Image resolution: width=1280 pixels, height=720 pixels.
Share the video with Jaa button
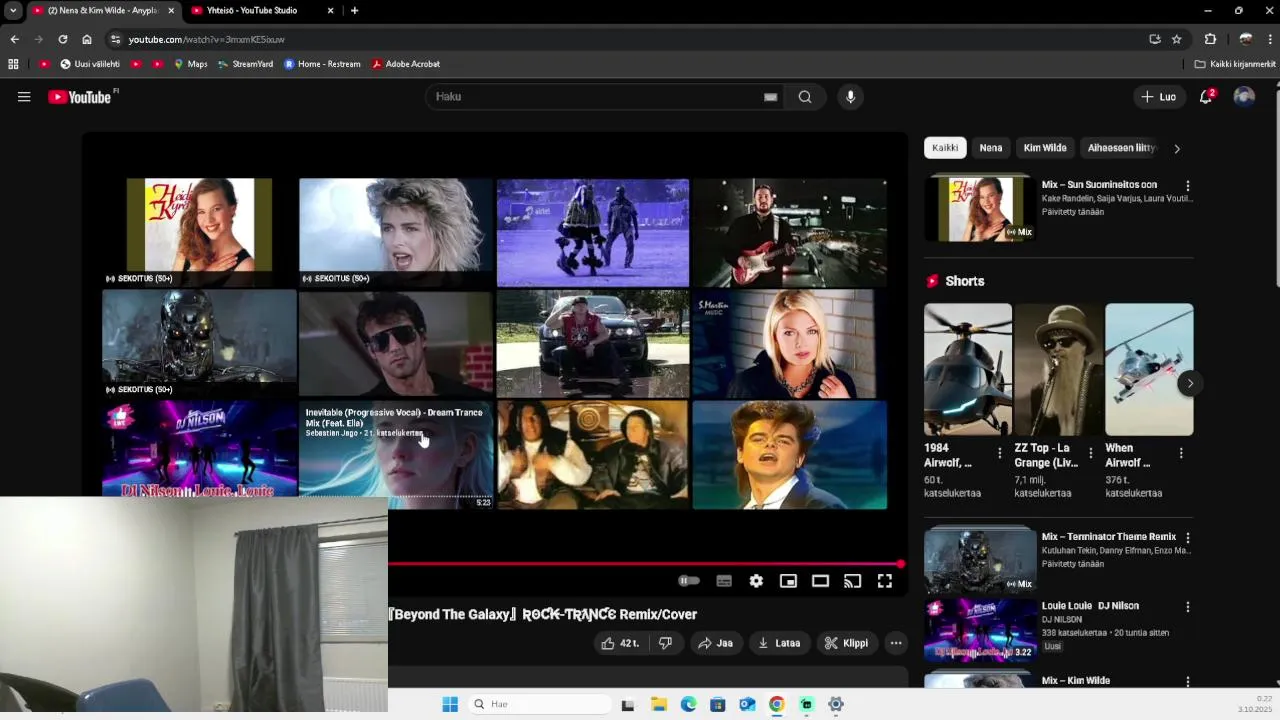point(716,643)
